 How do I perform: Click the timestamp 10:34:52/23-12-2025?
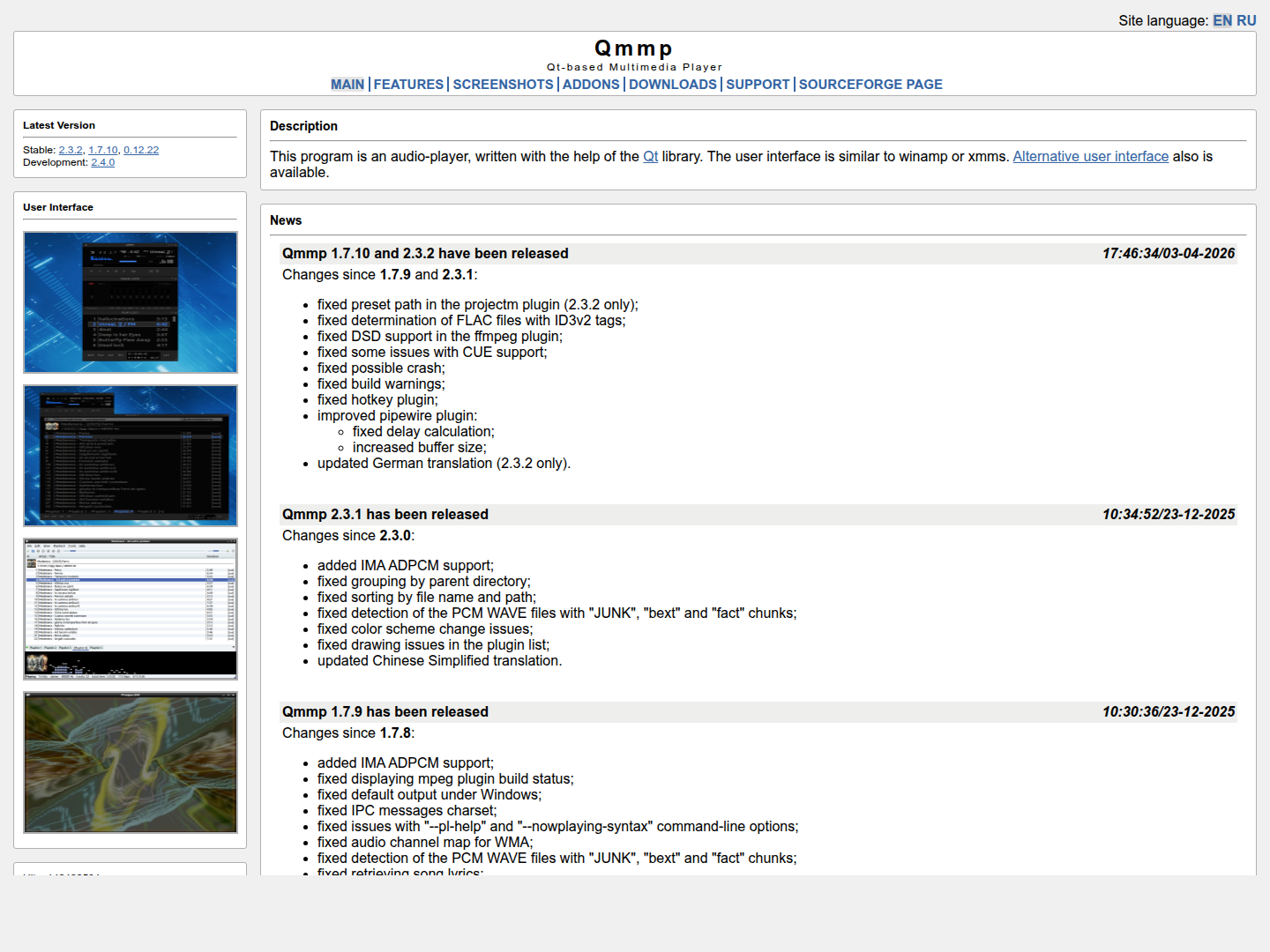pyautogui.click(x=1169, y=515)
